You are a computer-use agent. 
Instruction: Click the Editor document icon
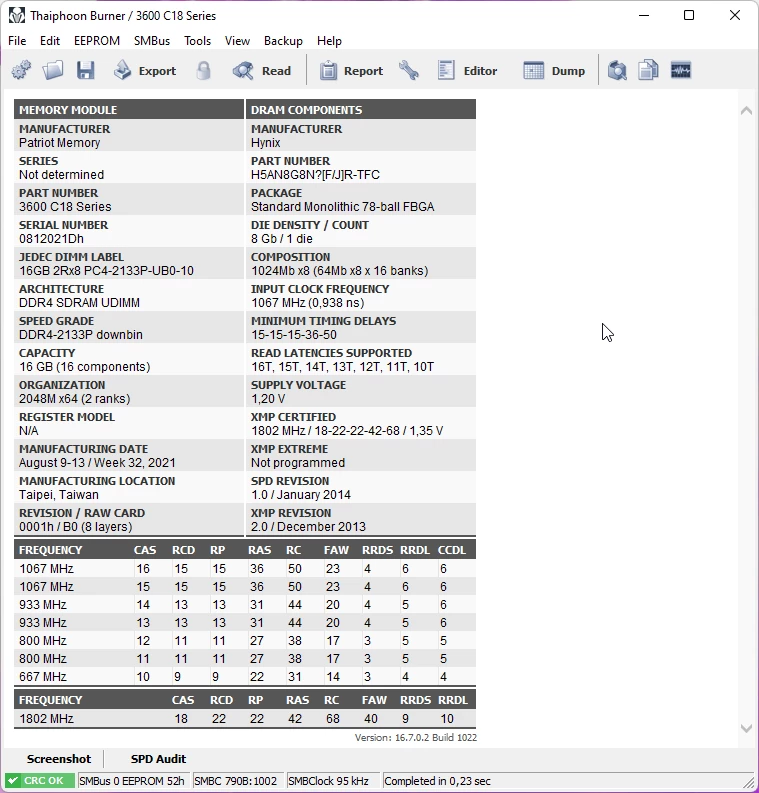click(446, 70)
